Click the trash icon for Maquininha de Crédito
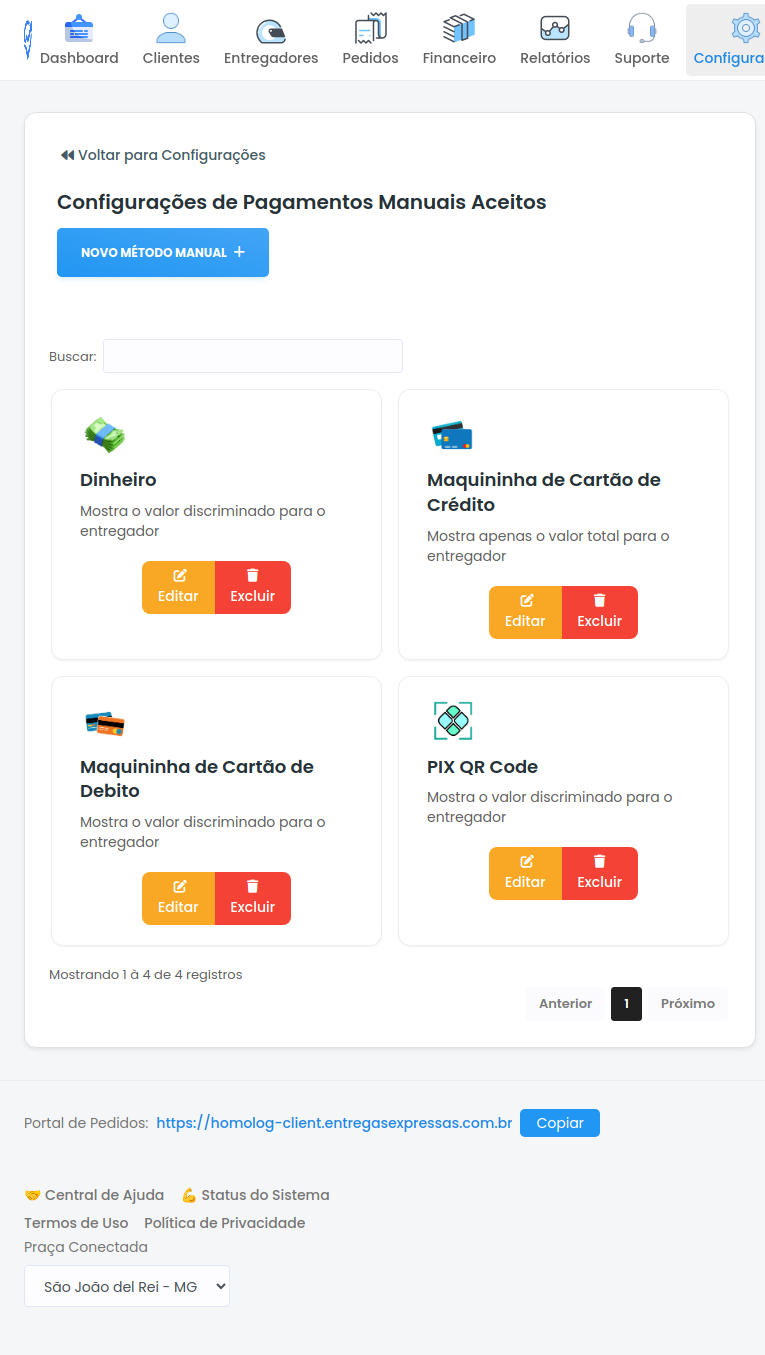This screenshot has height=1355, width=765. [599, 601]
